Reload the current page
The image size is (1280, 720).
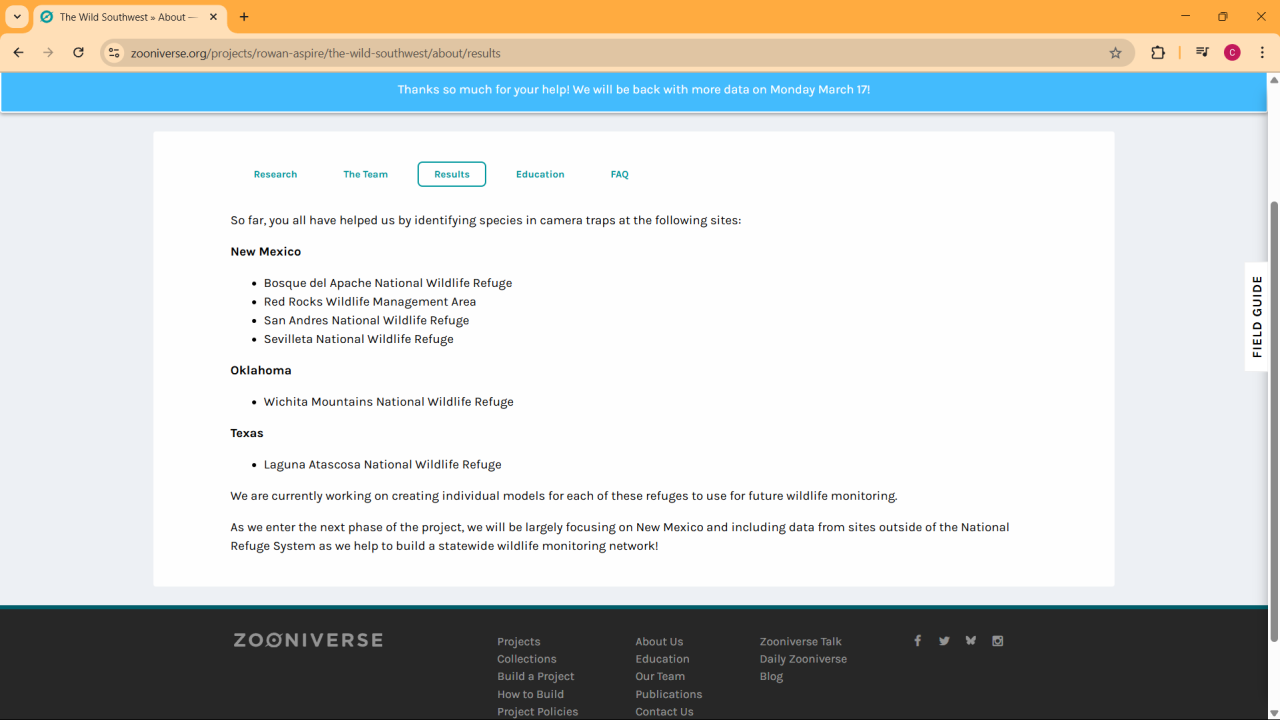pyautogui.click(x=78, y=53)
